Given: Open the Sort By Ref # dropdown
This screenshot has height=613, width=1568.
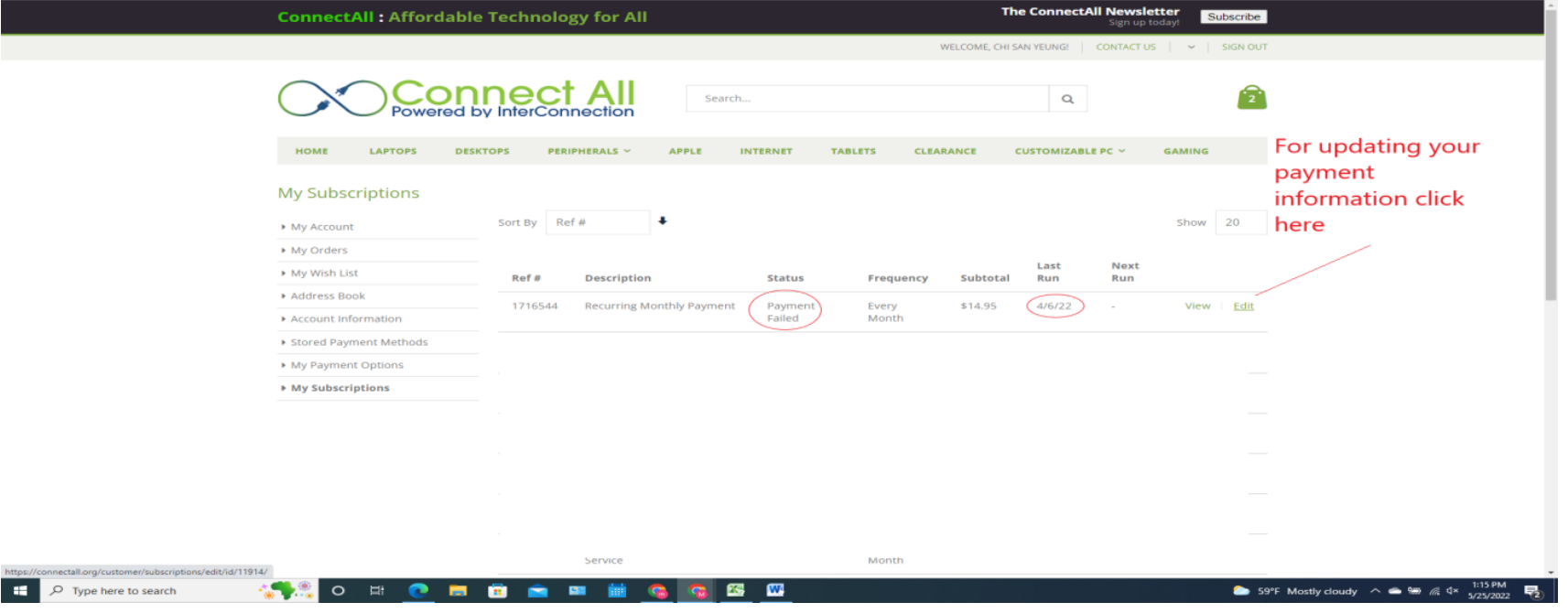Looking at the screenshot, I should coord(597,222).
